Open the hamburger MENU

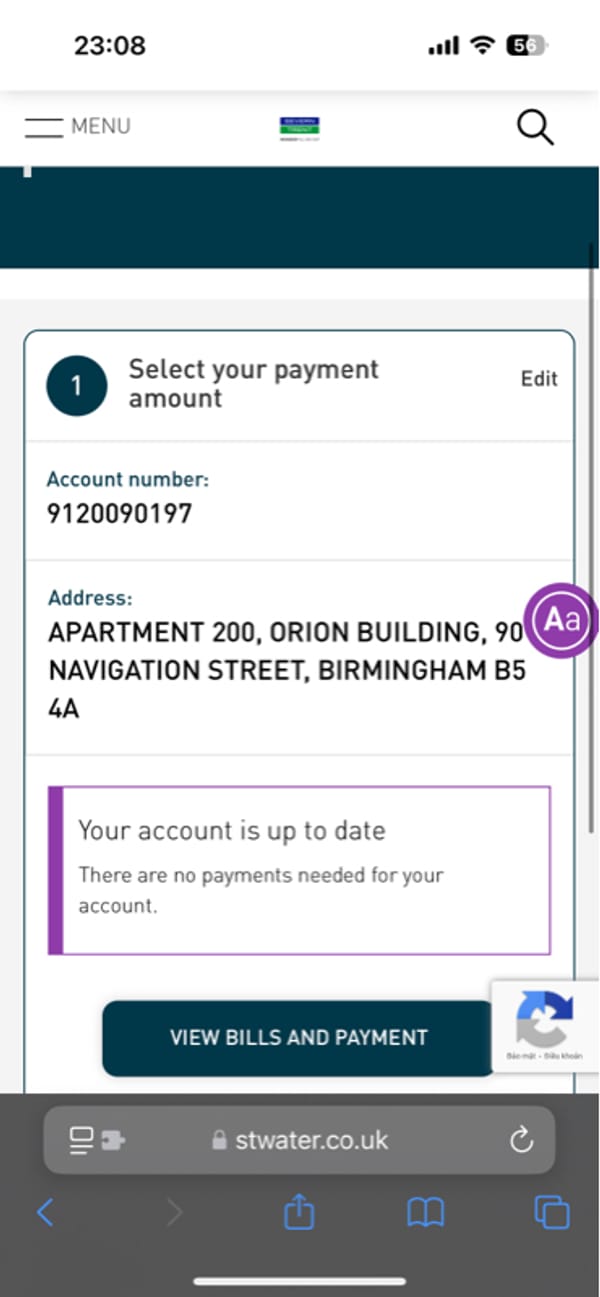point(77,127)
